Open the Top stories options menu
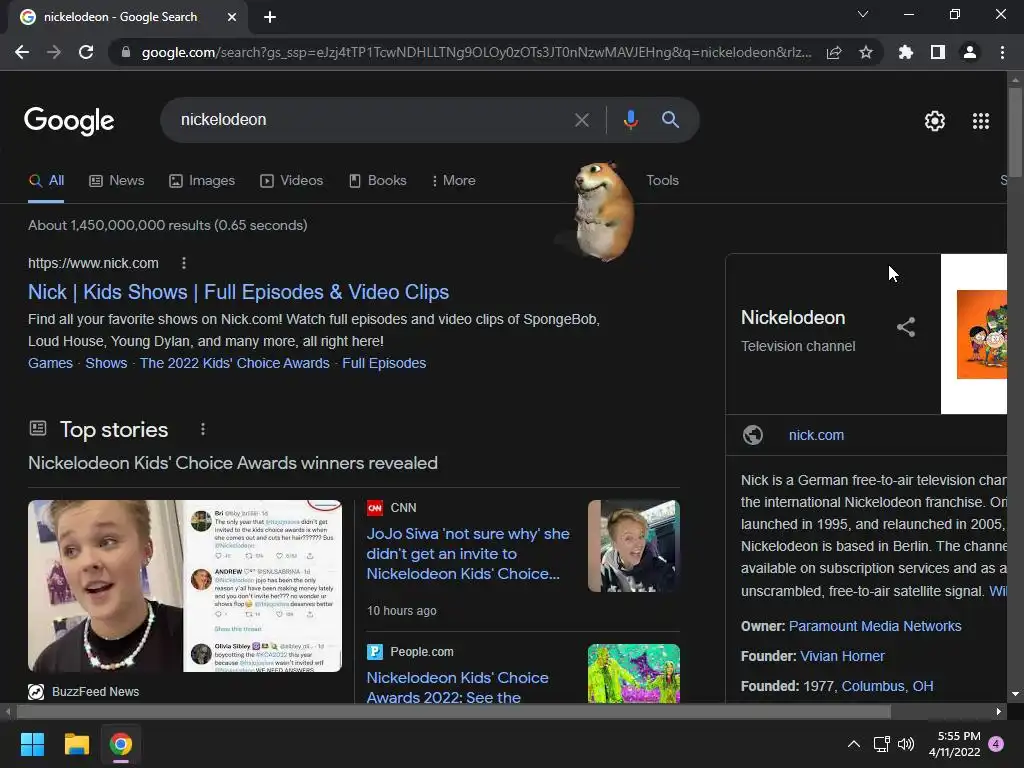The height and width of the screenshot is (768, 1024). (x=203, y=429)
